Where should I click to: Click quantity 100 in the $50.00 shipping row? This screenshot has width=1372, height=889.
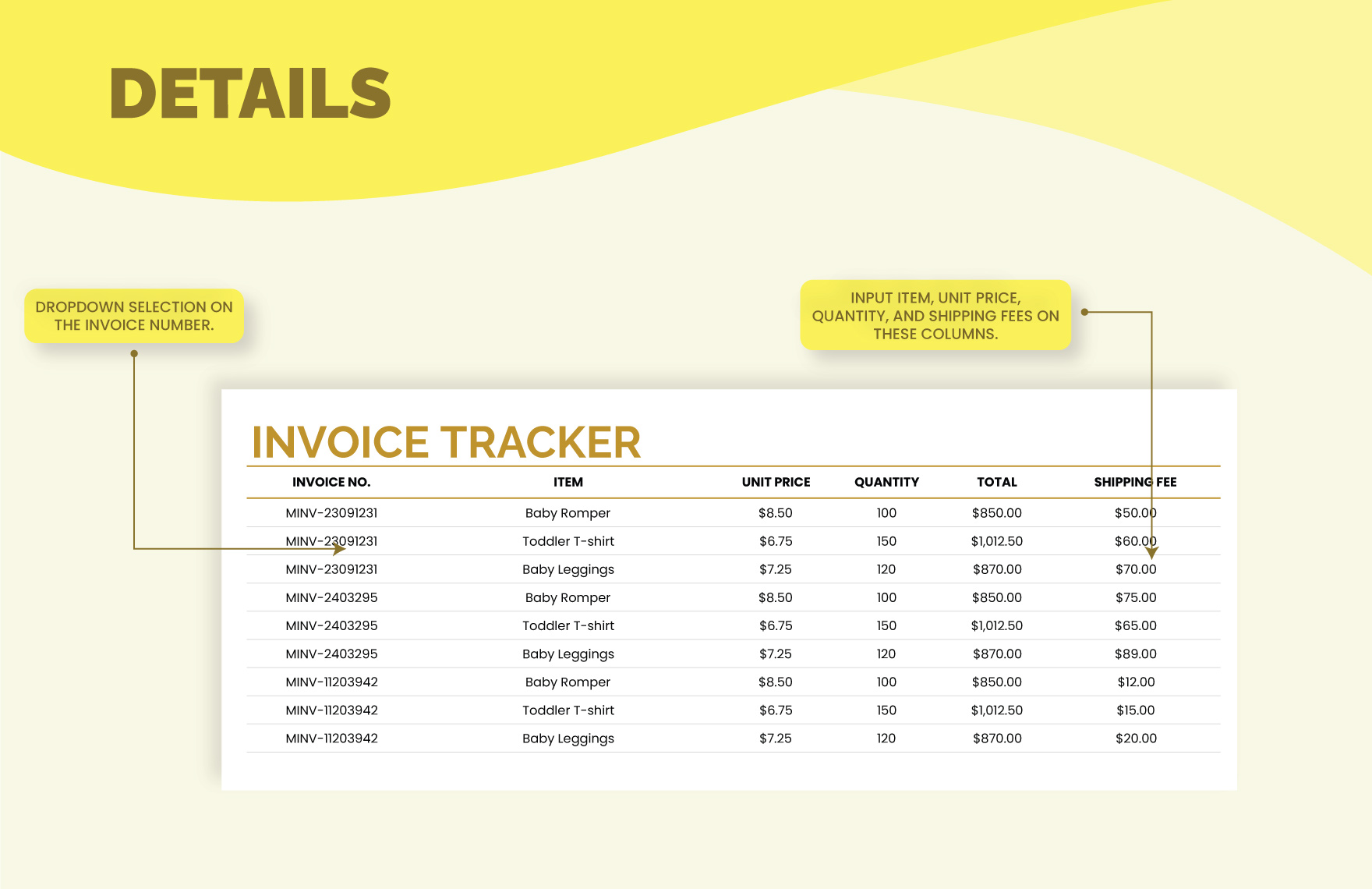[x=886, y=513]
